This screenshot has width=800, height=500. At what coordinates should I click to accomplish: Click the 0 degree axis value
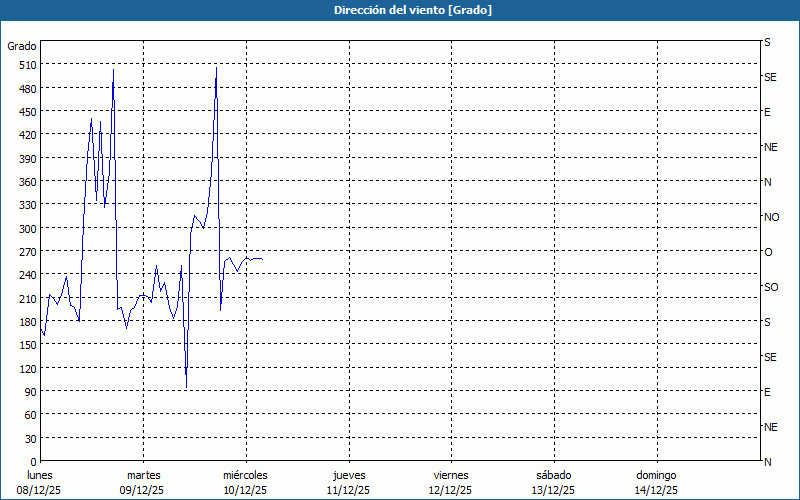[x=34, y=462]
